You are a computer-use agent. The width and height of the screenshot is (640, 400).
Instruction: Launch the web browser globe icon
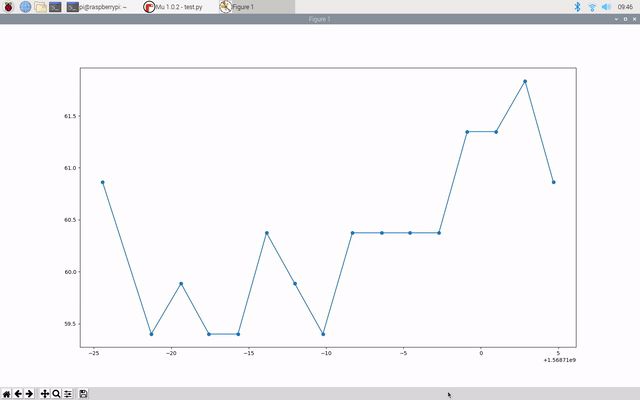(x=25, y=7)
